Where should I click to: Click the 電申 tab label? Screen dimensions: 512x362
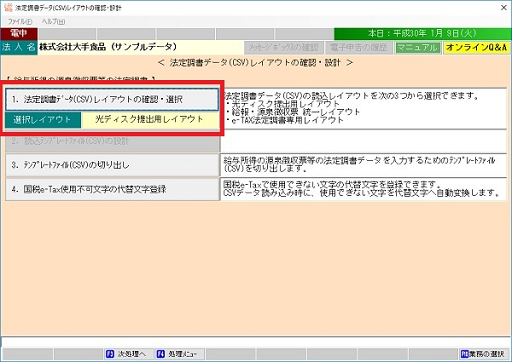[19, 34]
